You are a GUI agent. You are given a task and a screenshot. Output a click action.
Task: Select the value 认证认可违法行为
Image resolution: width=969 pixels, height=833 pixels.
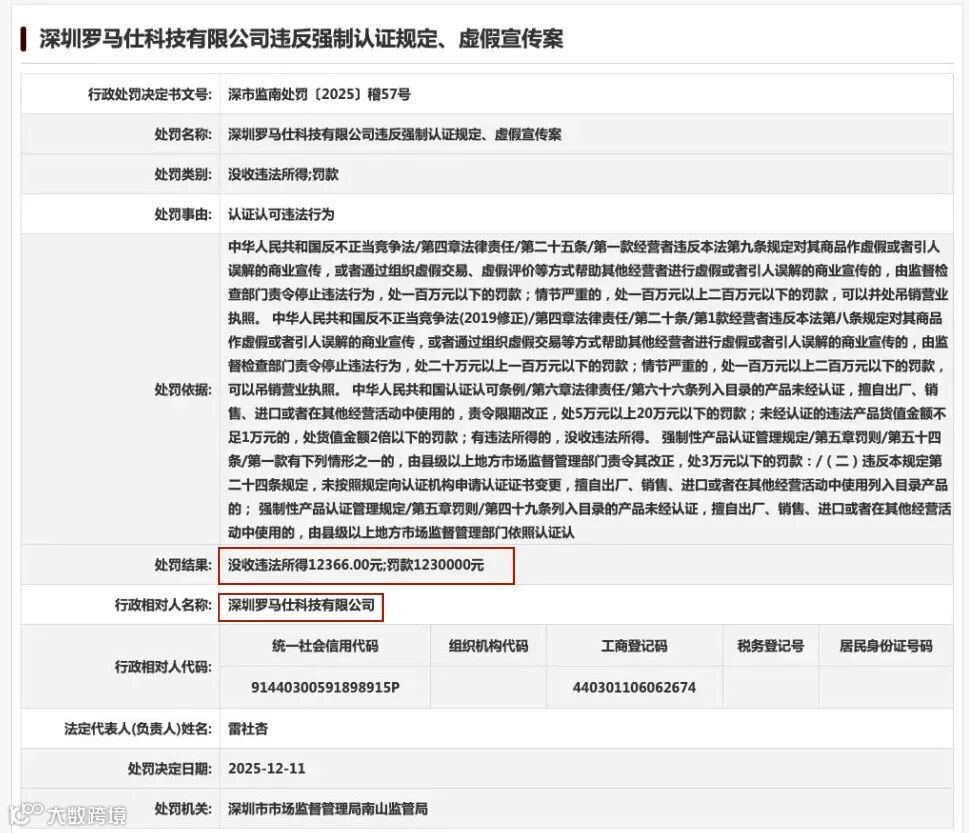pyautogui.click(x=281, y=214)
